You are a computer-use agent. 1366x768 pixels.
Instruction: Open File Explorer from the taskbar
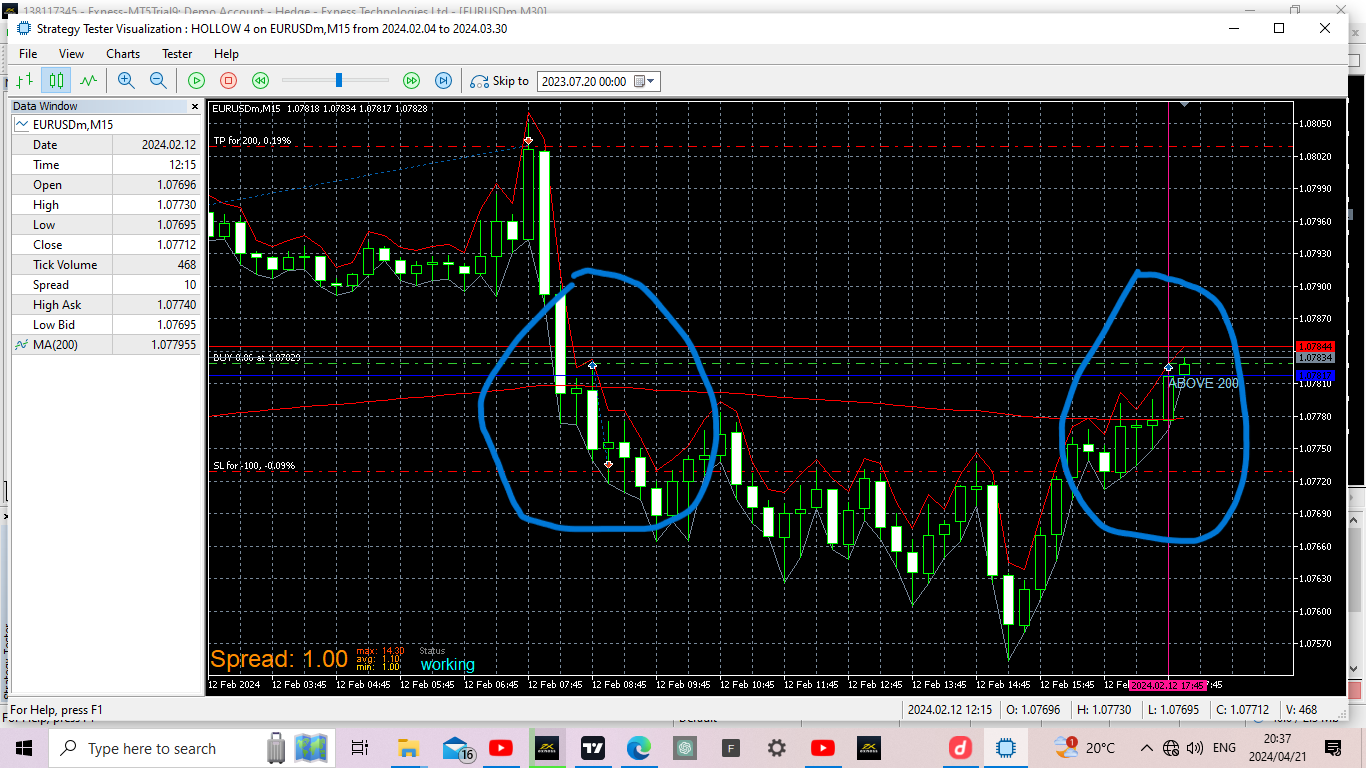pyautogui.click(x=408, y=748)
